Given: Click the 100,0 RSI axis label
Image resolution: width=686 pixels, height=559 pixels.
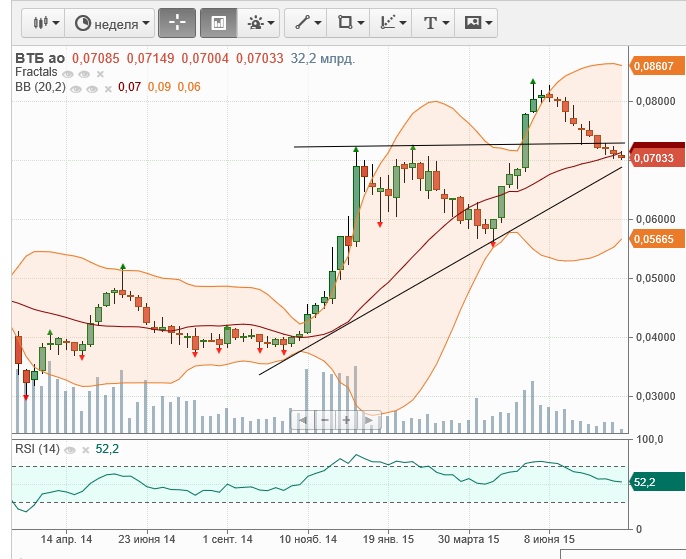Looking at the screenshot, I should (x=650, y=439).
